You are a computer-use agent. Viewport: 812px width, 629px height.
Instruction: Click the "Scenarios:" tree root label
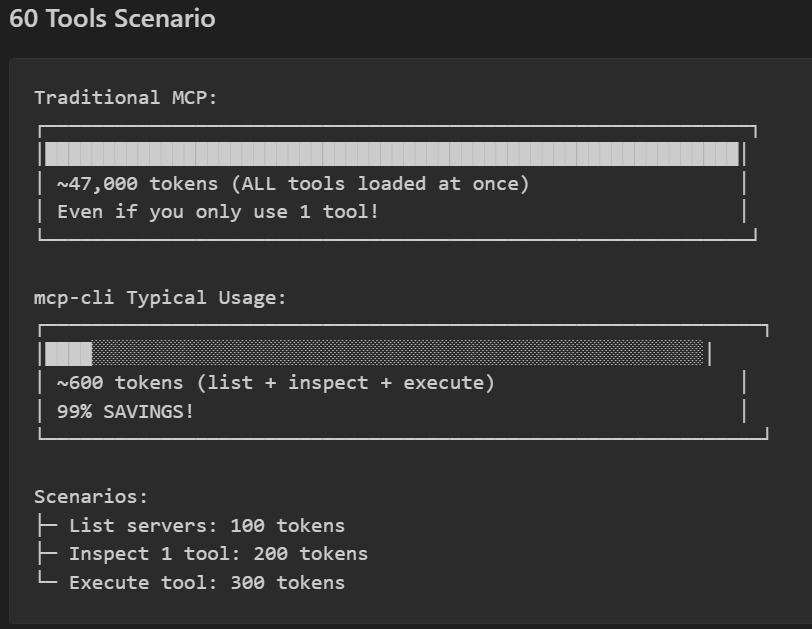click(x=91, y=497)
